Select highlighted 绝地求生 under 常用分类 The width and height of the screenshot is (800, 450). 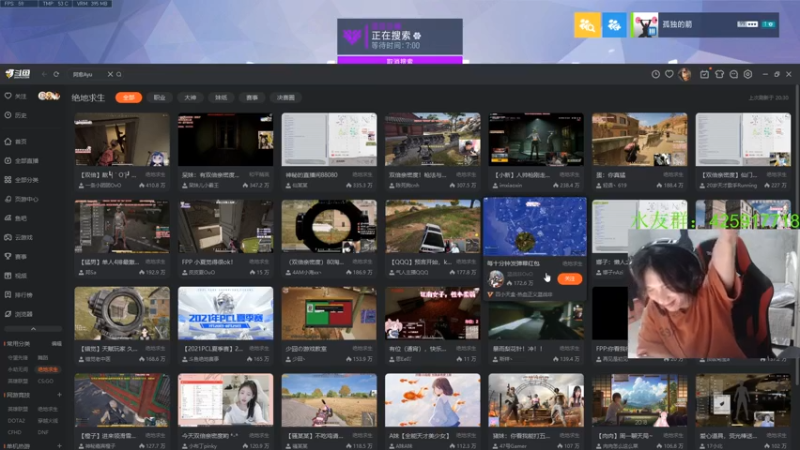(48, 369)
